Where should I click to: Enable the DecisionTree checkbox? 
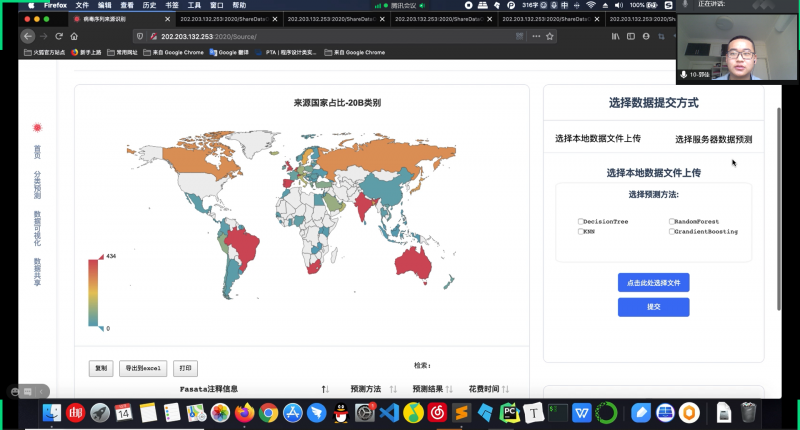(x=580, y=221)
